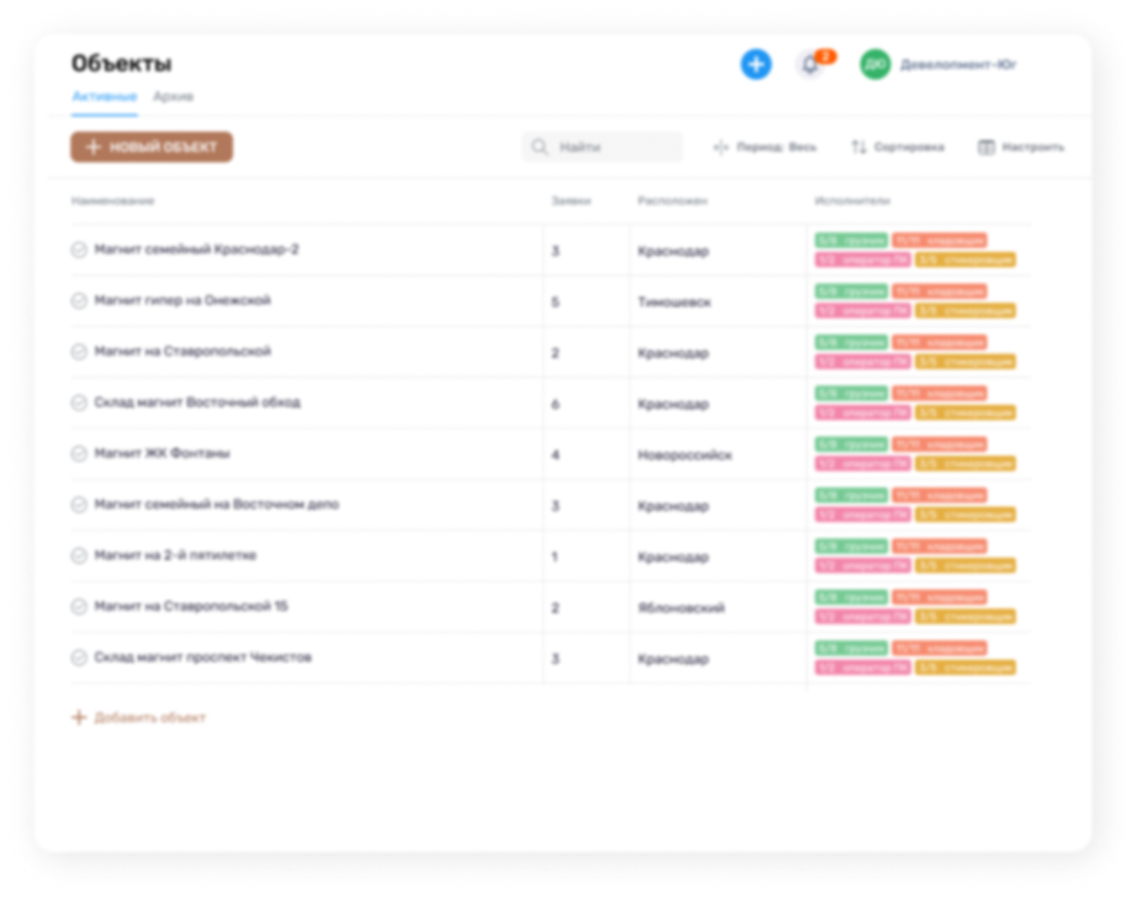Click the Расположен column header
This screenshot has height=898, width=1138.
672,200
